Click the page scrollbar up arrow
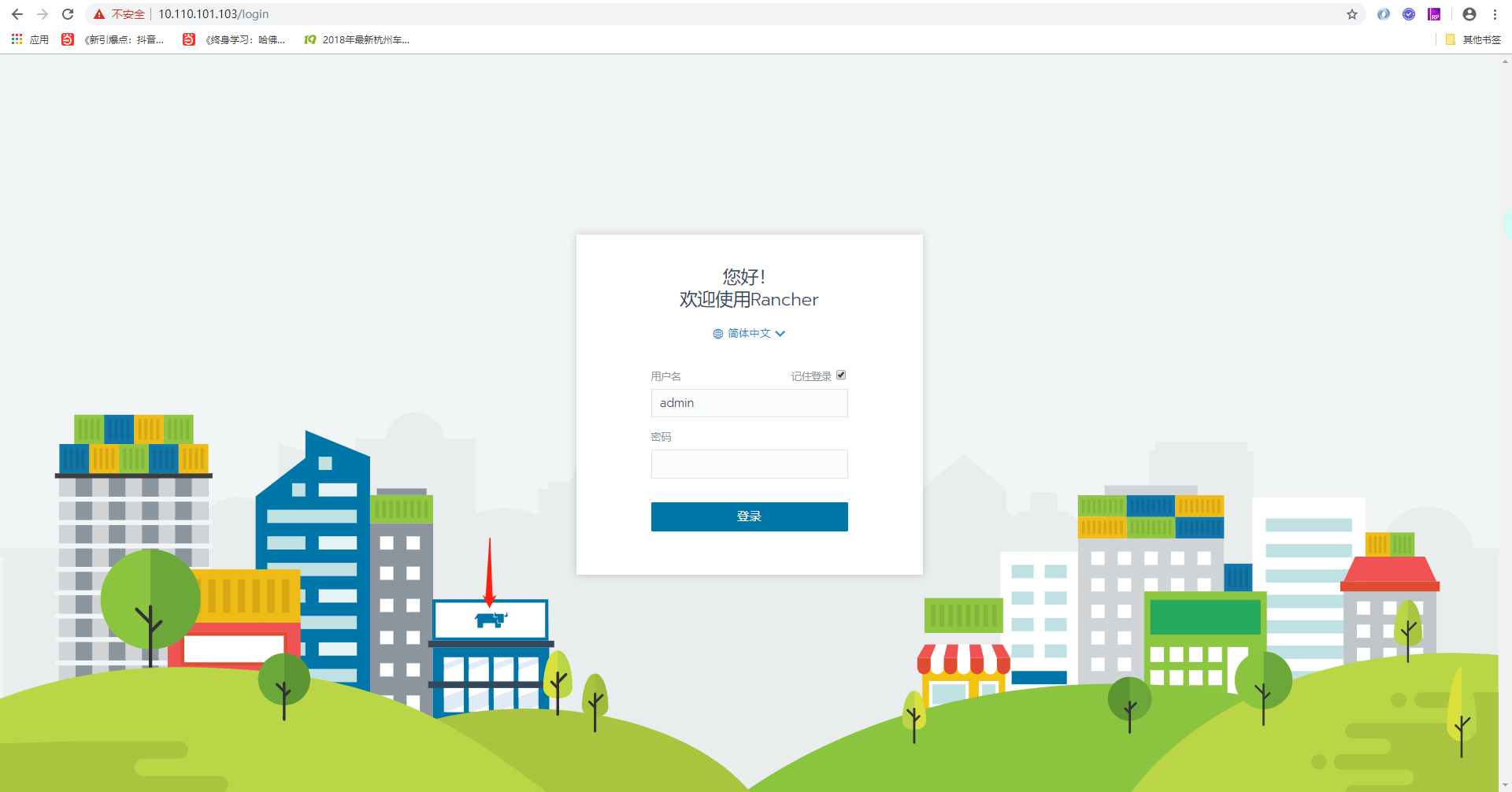 click(x=1505, y=61)
